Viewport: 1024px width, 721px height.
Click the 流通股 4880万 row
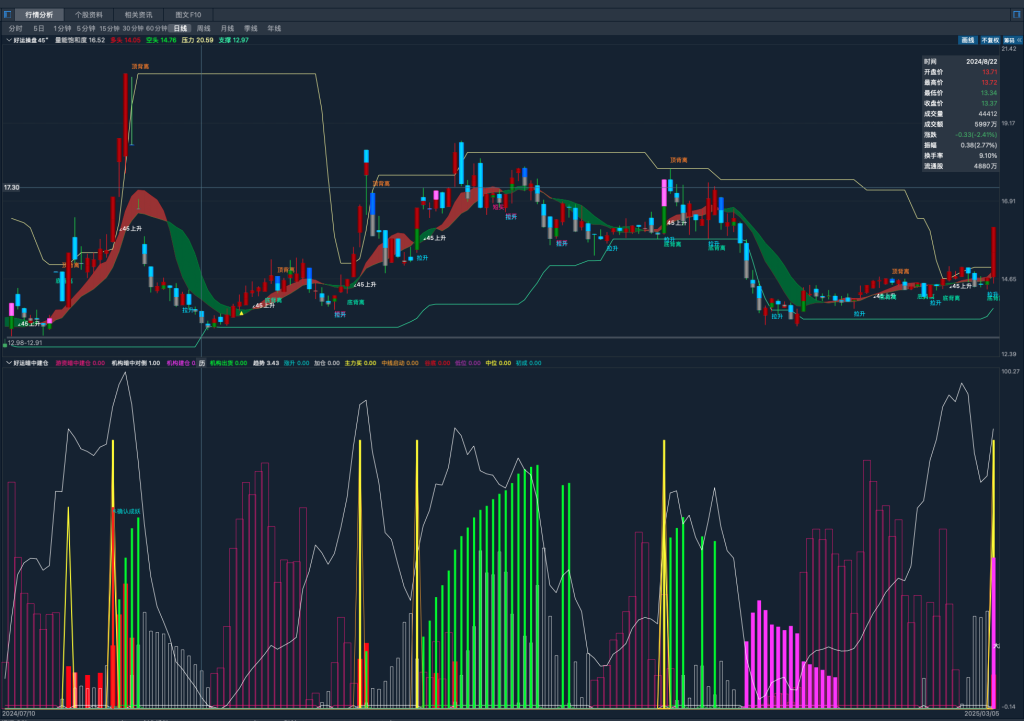click(x=960, y=166)
